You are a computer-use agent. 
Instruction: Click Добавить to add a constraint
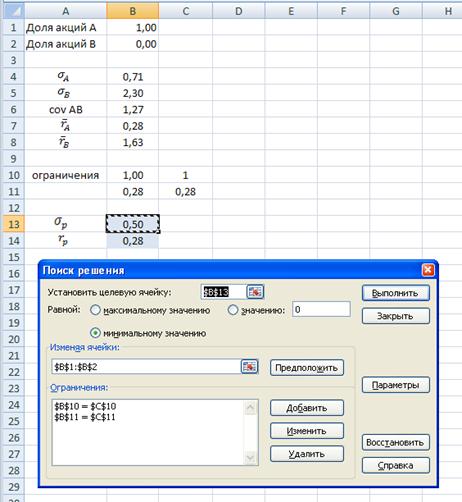coord(307,408)
